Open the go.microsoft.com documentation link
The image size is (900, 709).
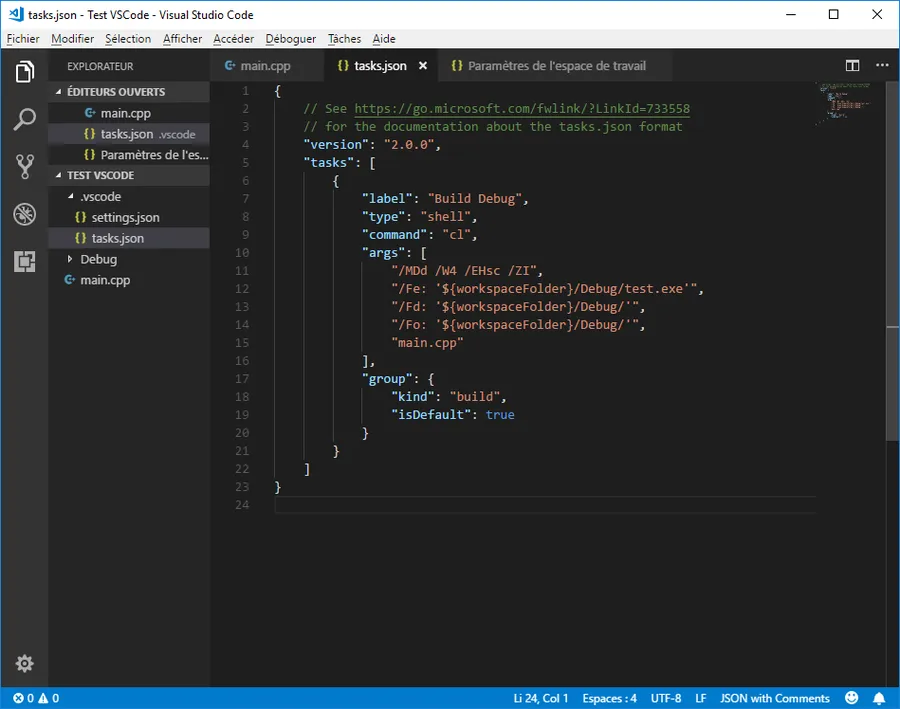522,109
